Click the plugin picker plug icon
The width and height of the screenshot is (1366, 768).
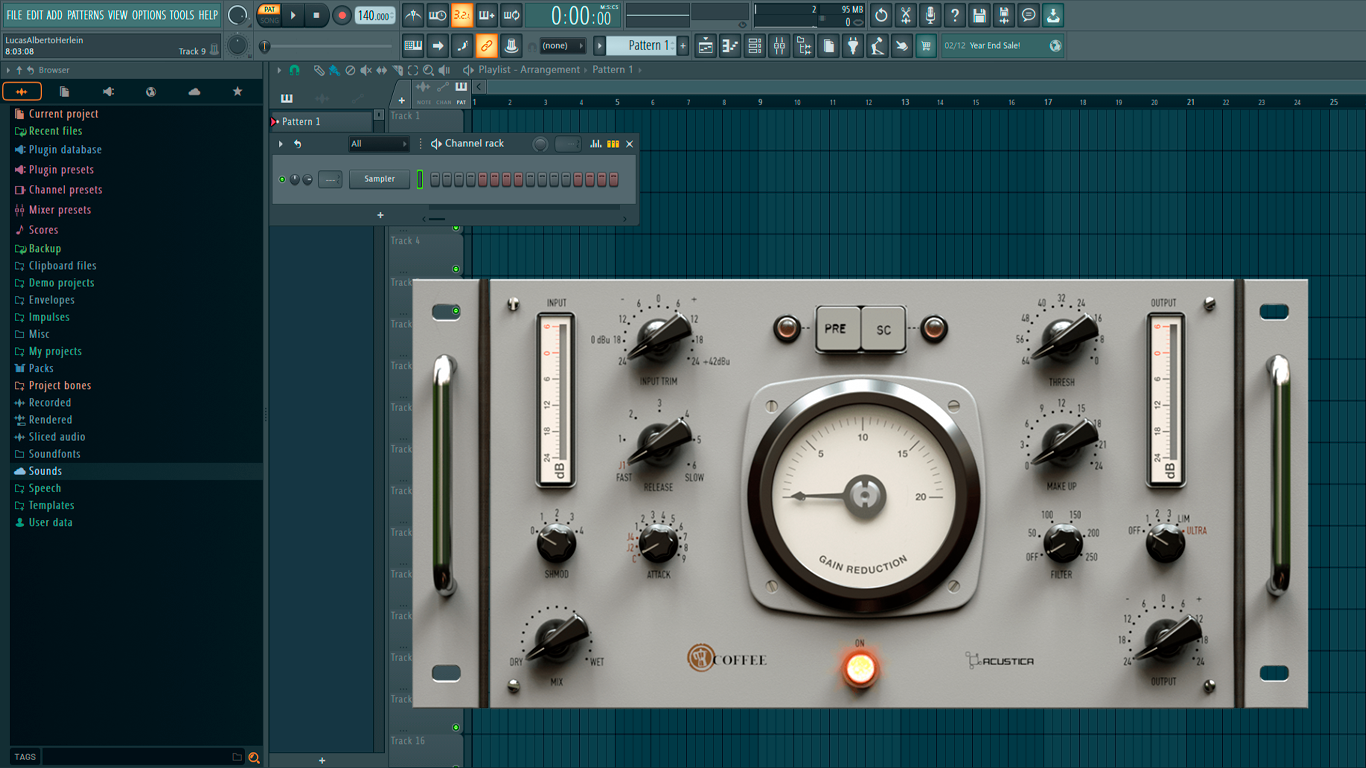pos(853,46)
